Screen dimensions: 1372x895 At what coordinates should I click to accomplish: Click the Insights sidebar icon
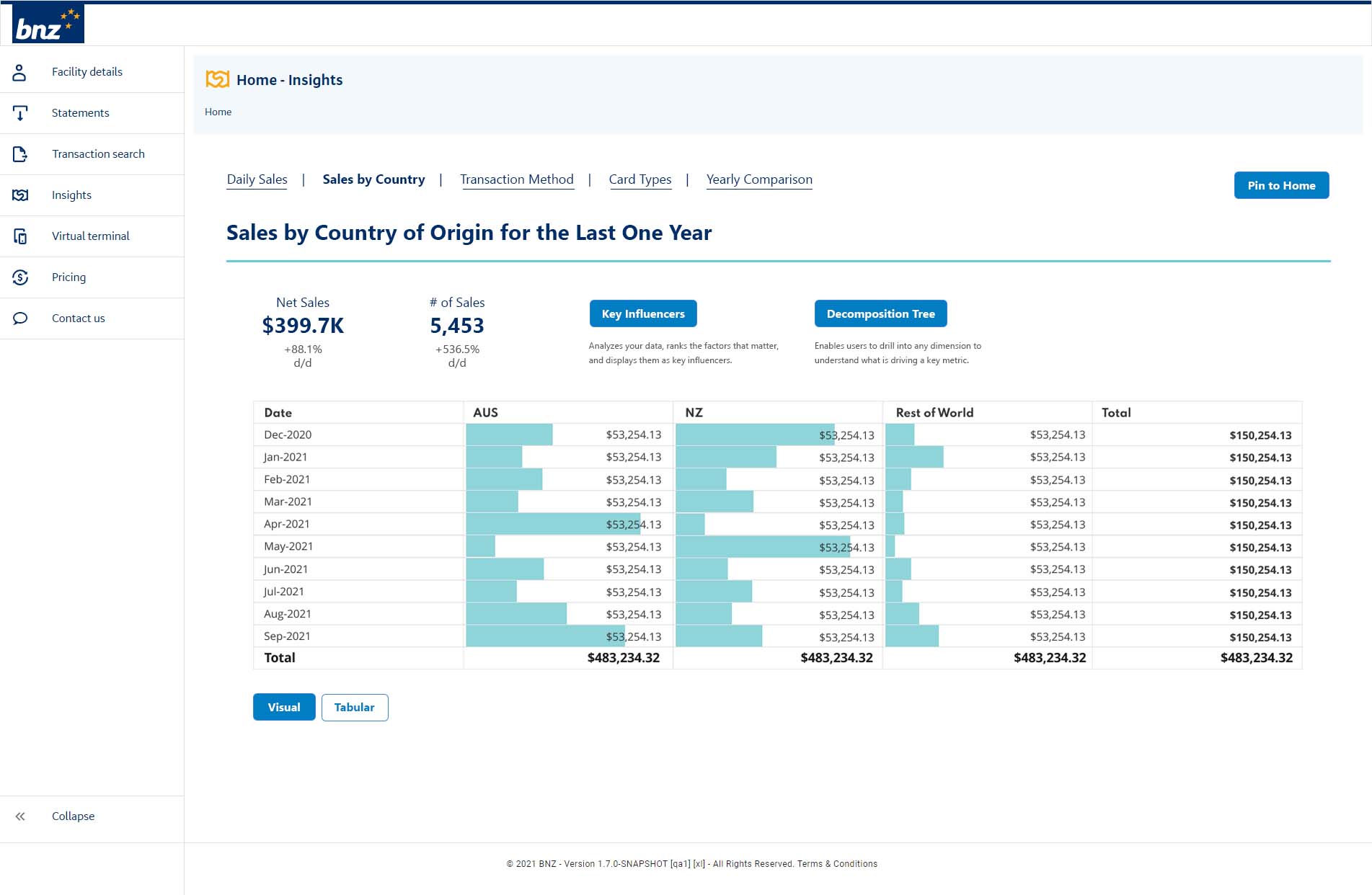click(20, 195)
